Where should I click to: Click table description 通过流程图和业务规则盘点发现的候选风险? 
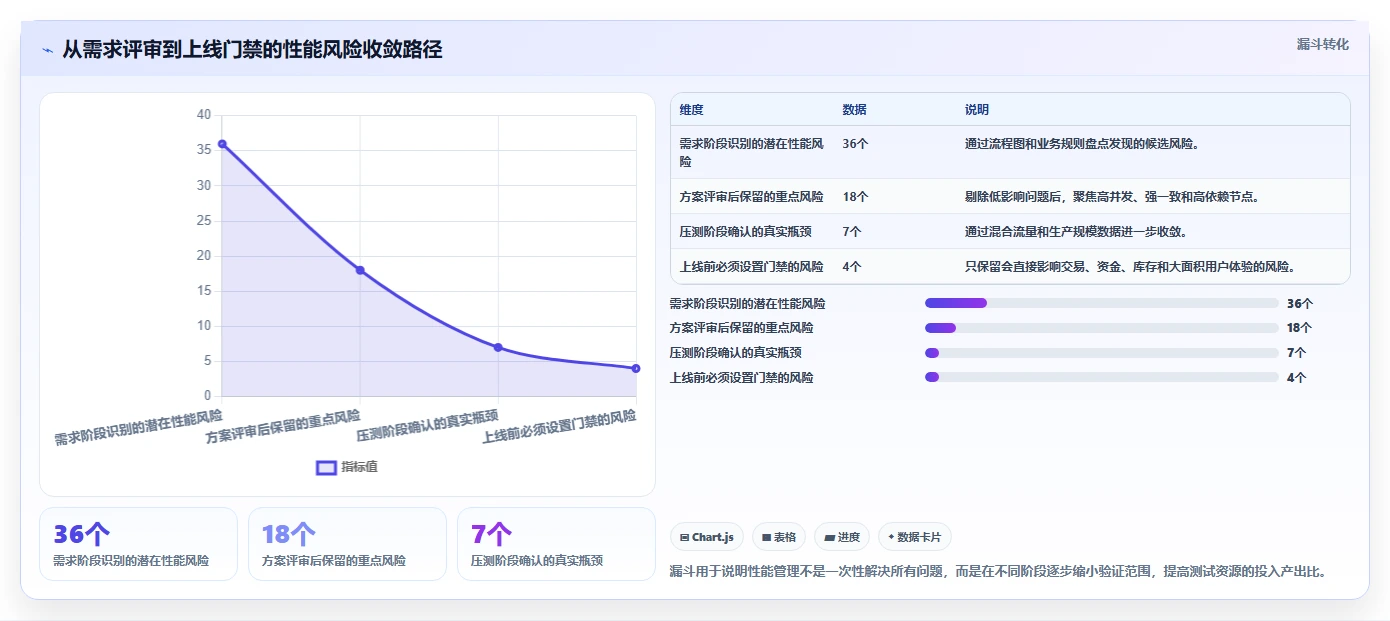coord(1081,144)
